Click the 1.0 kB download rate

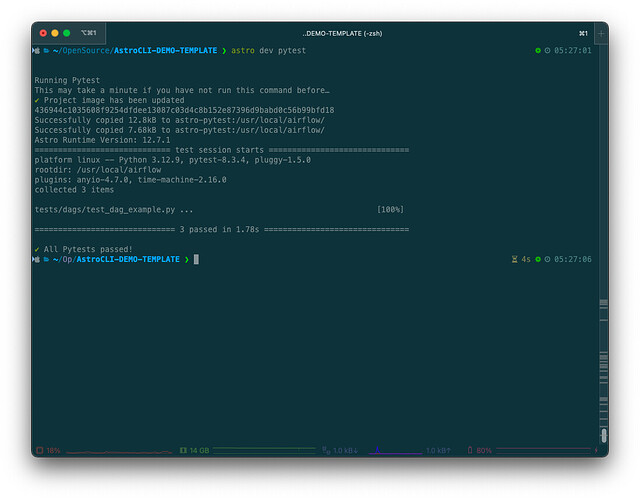tap(345, 451)
